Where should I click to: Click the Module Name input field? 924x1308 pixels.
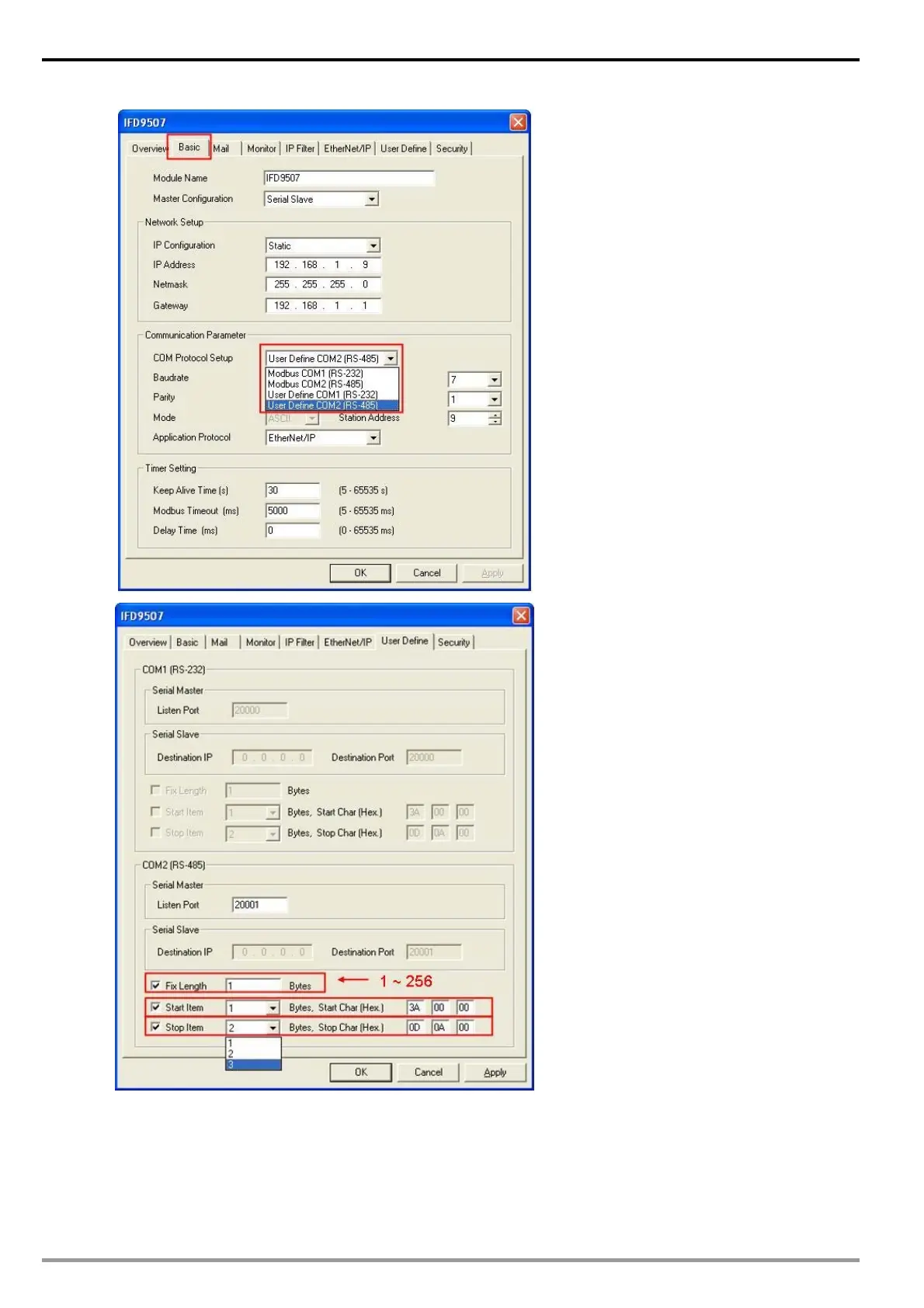click(349, 178)
